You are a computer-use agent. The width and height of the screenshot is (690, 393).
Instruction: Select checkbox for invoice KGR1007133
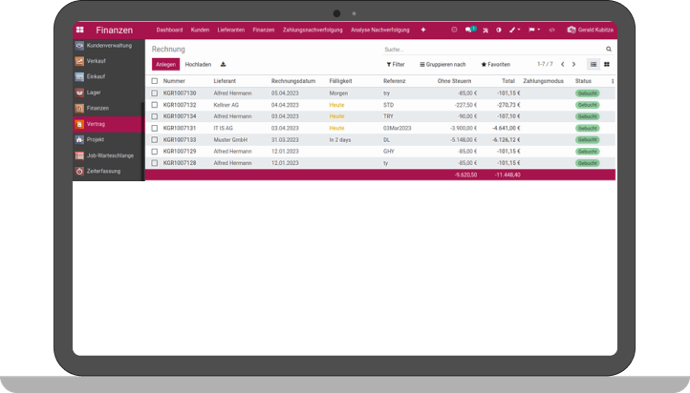click(154, 140)
